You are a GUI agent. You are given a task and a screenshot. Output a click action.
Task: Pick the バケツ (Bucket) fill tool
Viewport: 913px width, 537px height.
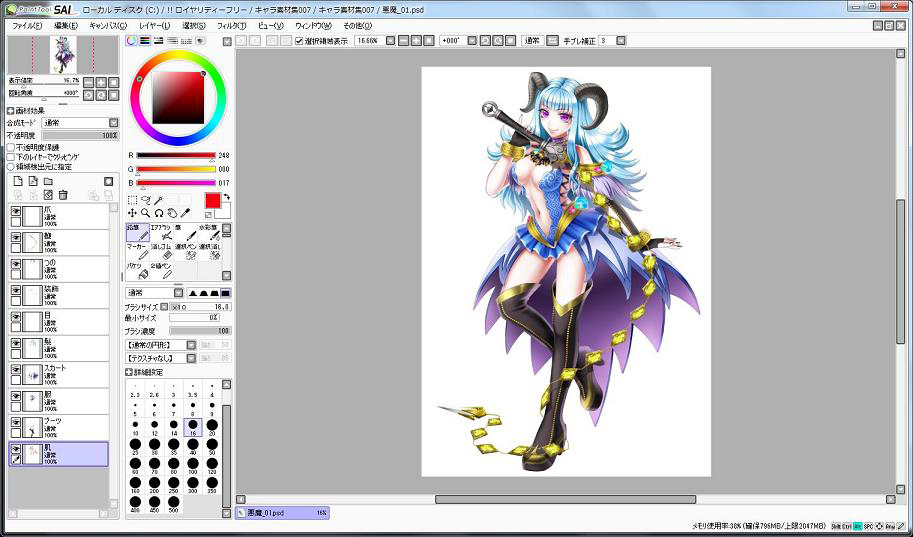[138, 270]
